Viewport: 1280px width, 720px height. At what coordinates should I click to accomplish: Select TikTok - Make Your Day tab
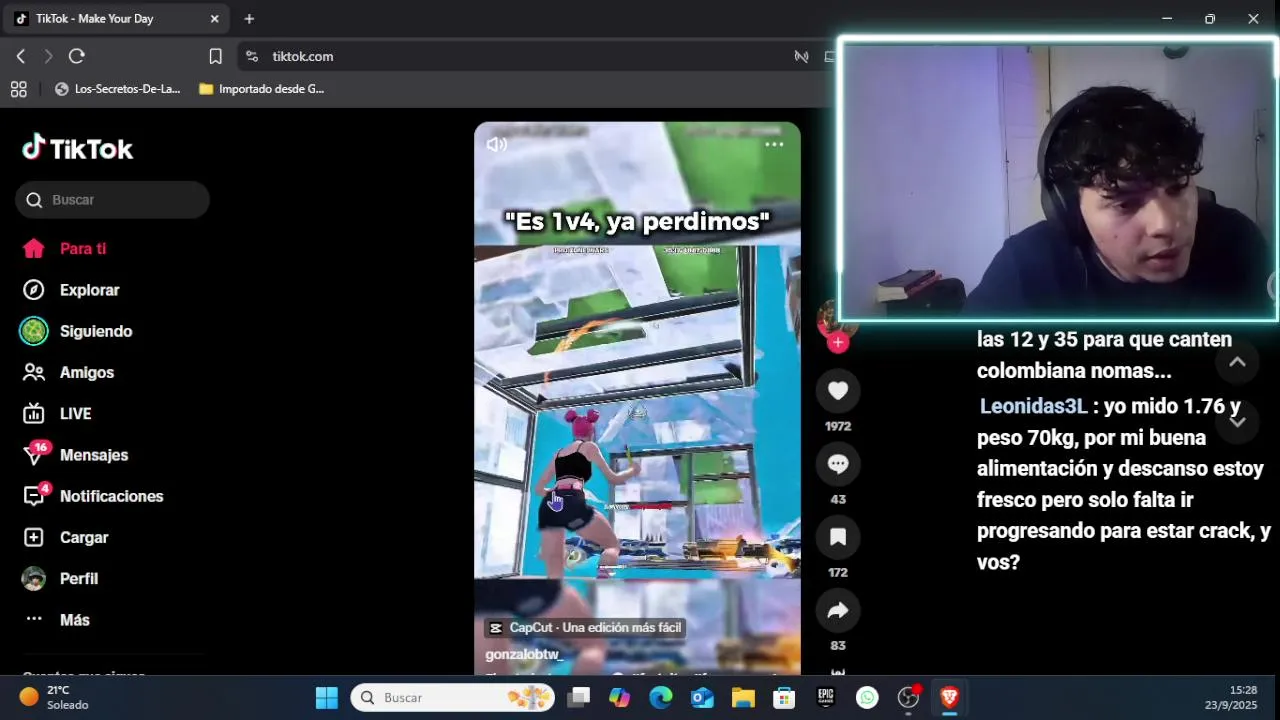[117, 19]
